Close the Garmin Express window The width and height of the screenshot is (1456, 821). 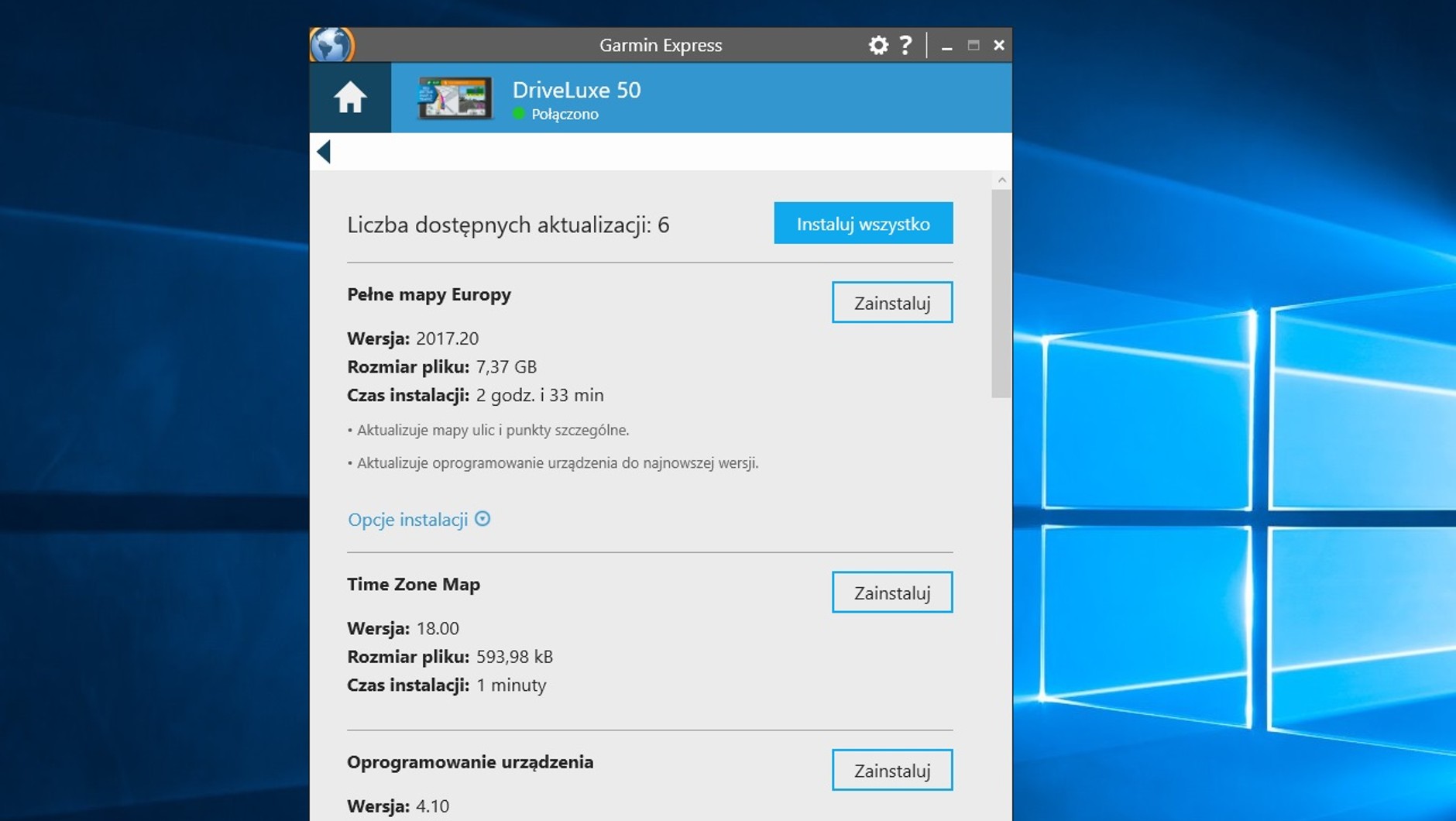click(x=999, y=46)
